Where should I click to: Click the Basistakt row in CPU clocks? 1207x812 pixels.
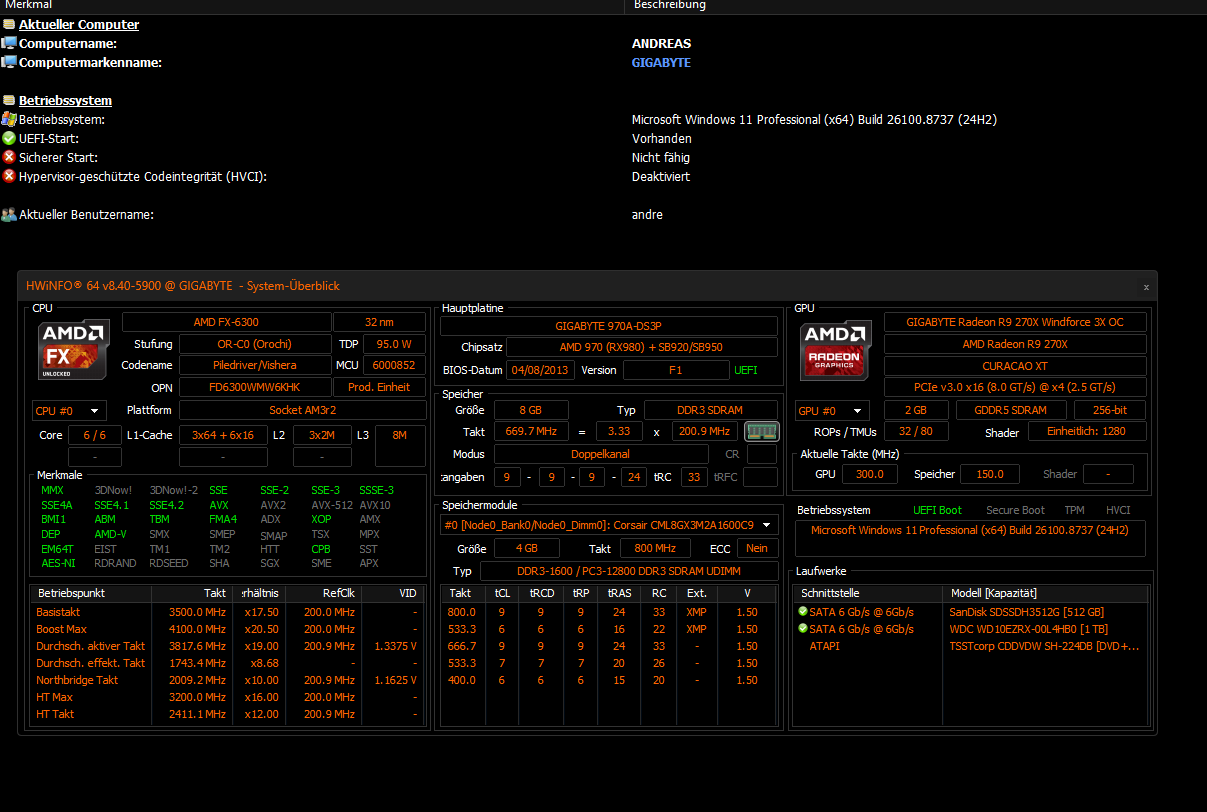tap(228, 612)
